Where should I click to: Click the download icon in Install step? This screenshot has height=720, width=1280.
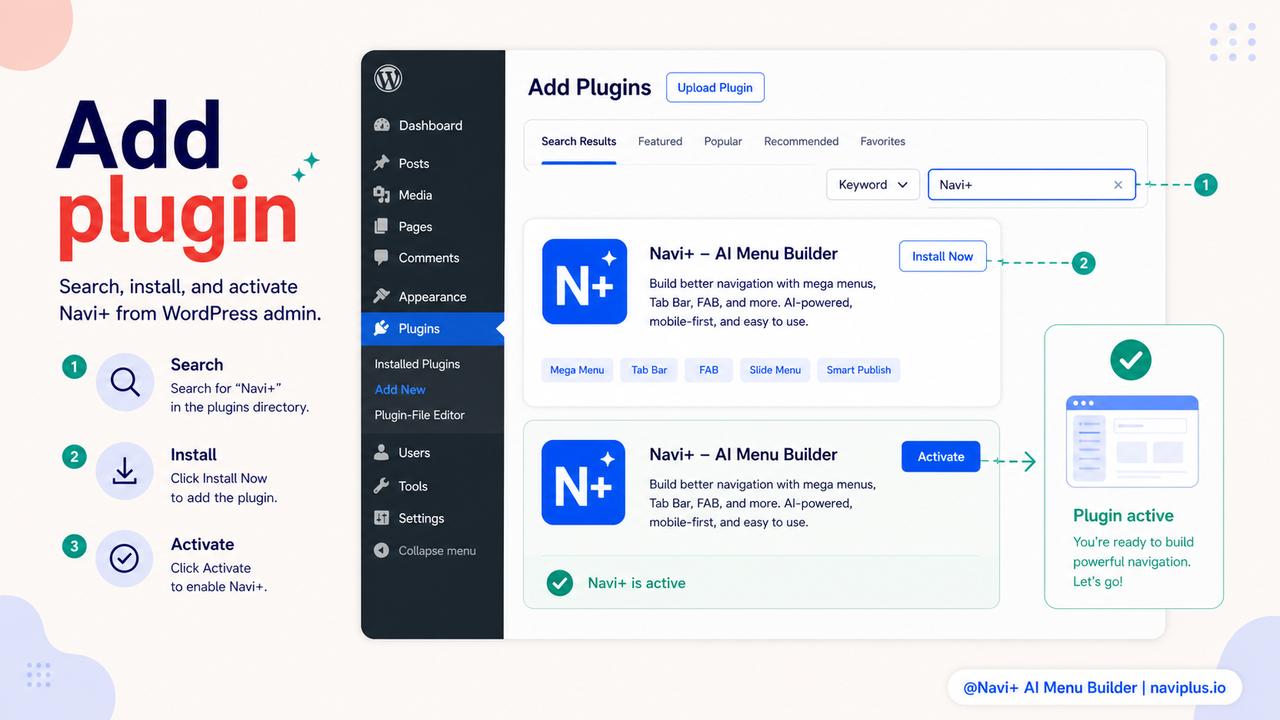125,471
